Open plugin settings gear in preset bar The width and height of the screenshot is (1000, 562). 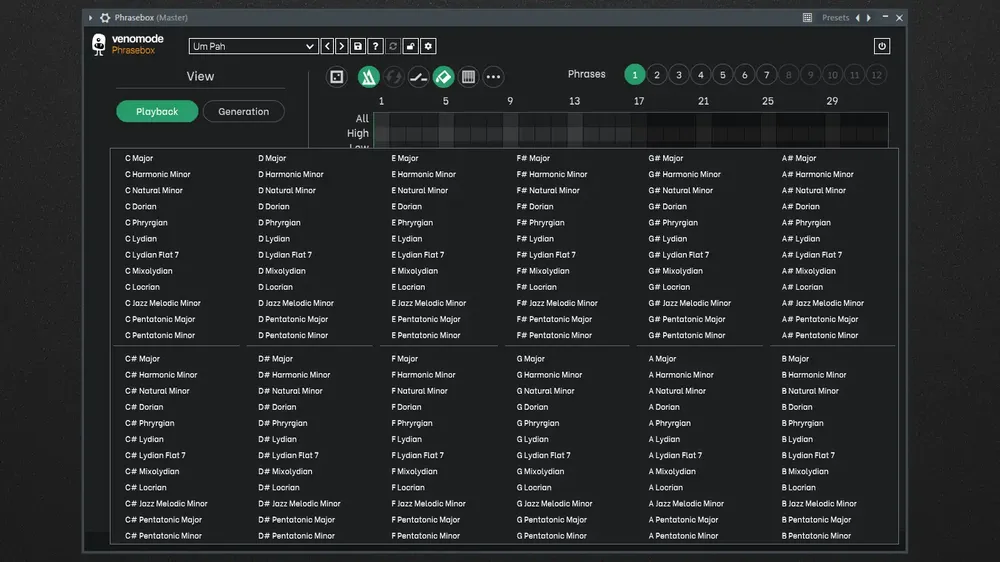pyautogui.click(x=428, y=46)
